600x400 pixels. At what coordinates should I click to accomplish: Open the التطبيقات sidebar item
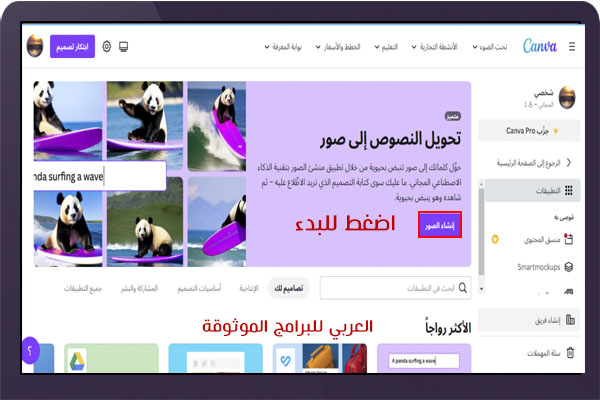[x=532, y=190]
